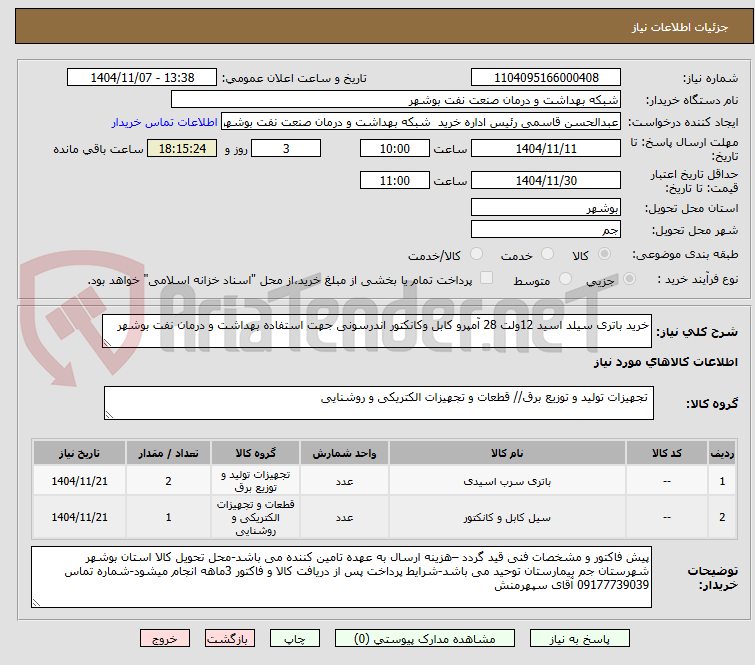Image resolution: width=755 pixels, height=665 pixels.
Task: Select the کالا radio button
Action: (x=604, y=254)
